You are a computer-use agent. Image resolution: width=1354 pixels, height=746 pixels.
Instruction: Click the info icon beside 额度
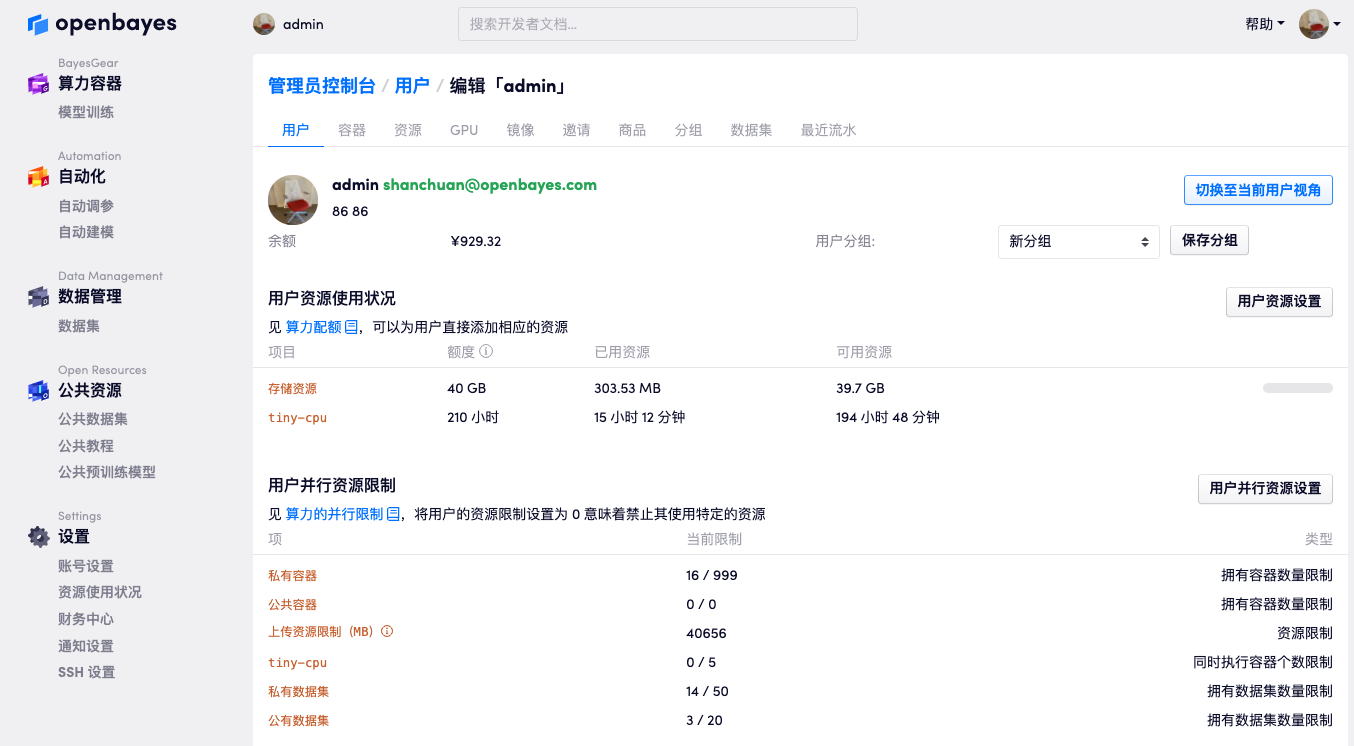pyautogui.click(x=486, y=352)
